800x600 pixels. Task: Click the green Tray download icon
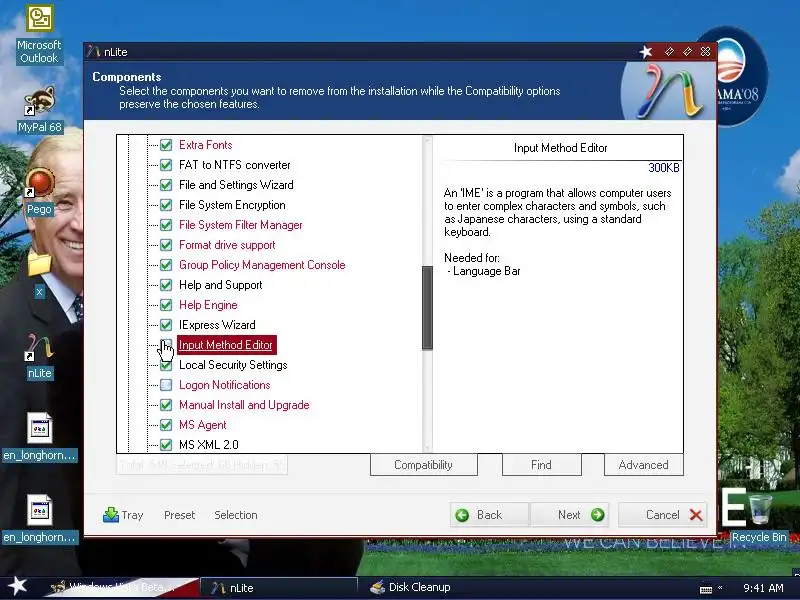click(x=110, y=514)
